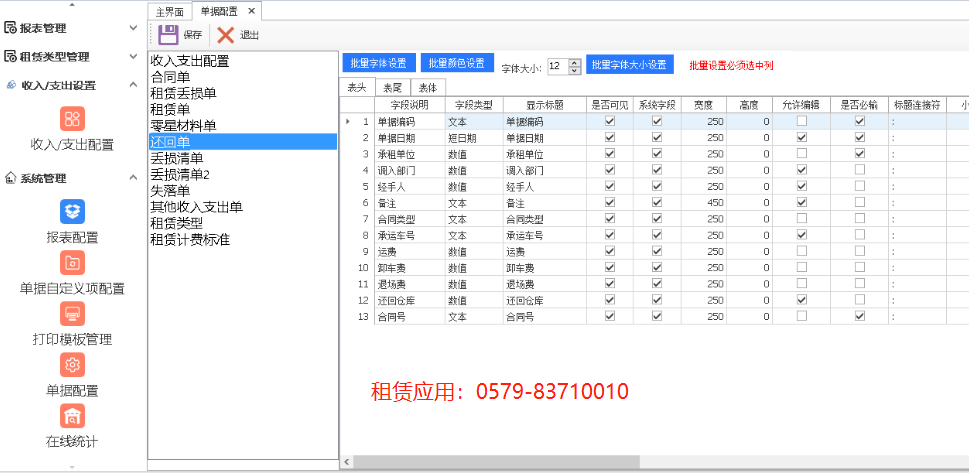Screen dimensions: 969x475
Task: Click 字段类型 cell 短日期
Action: click(x=474, y=137)
